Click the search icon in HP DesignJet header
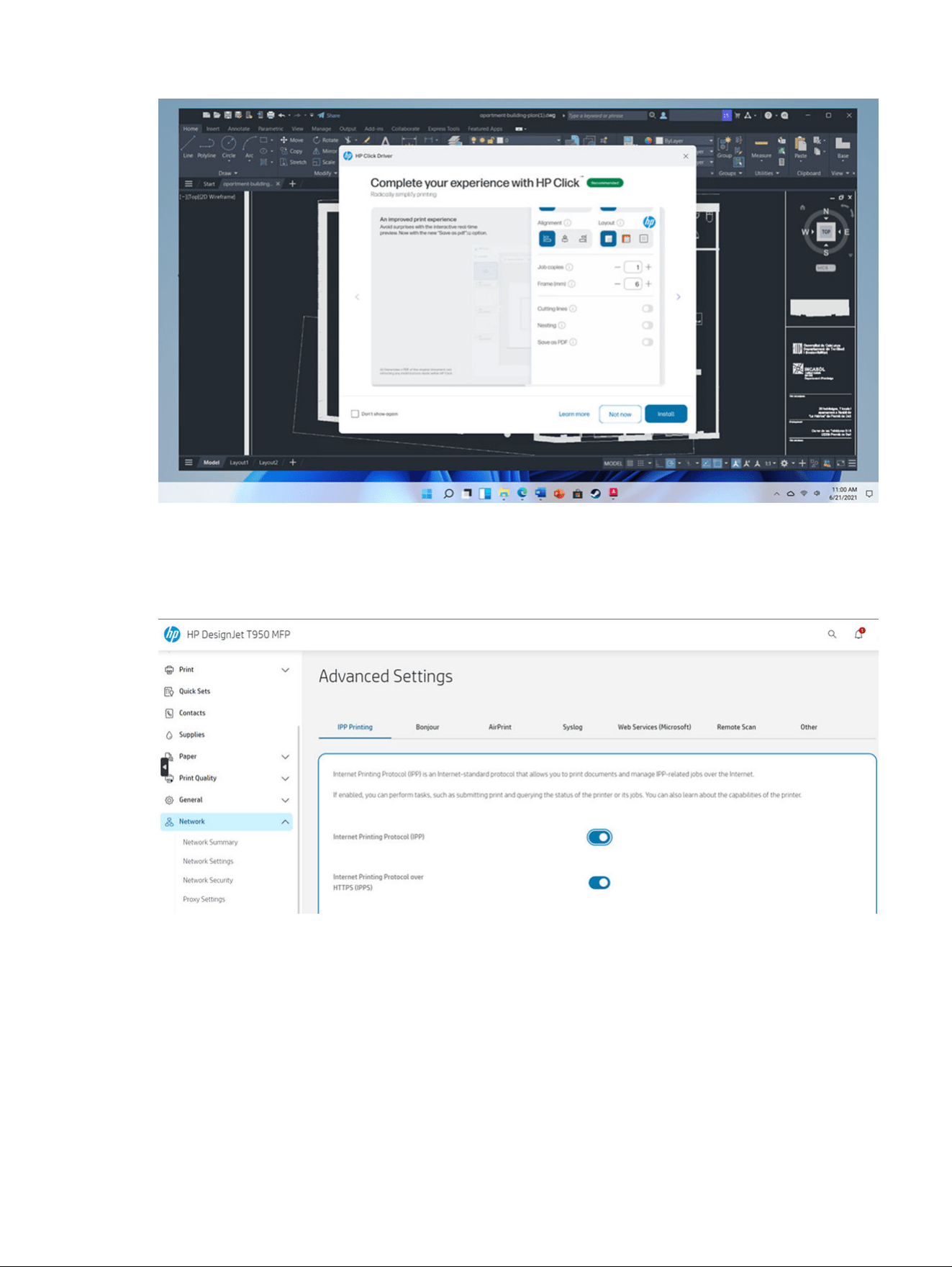 pos(832,635)
